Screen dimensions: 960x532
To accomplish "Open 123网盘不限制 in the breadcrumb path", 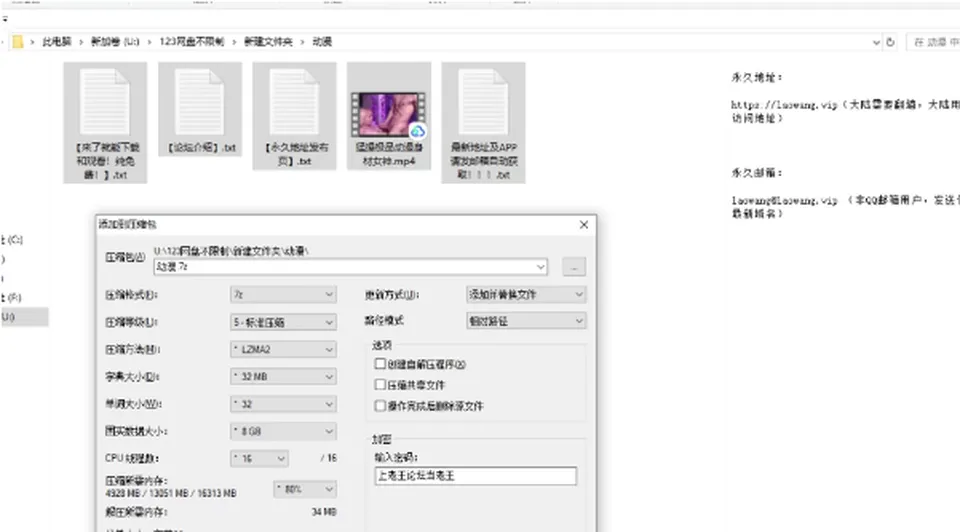I will [x=192, y=42].
